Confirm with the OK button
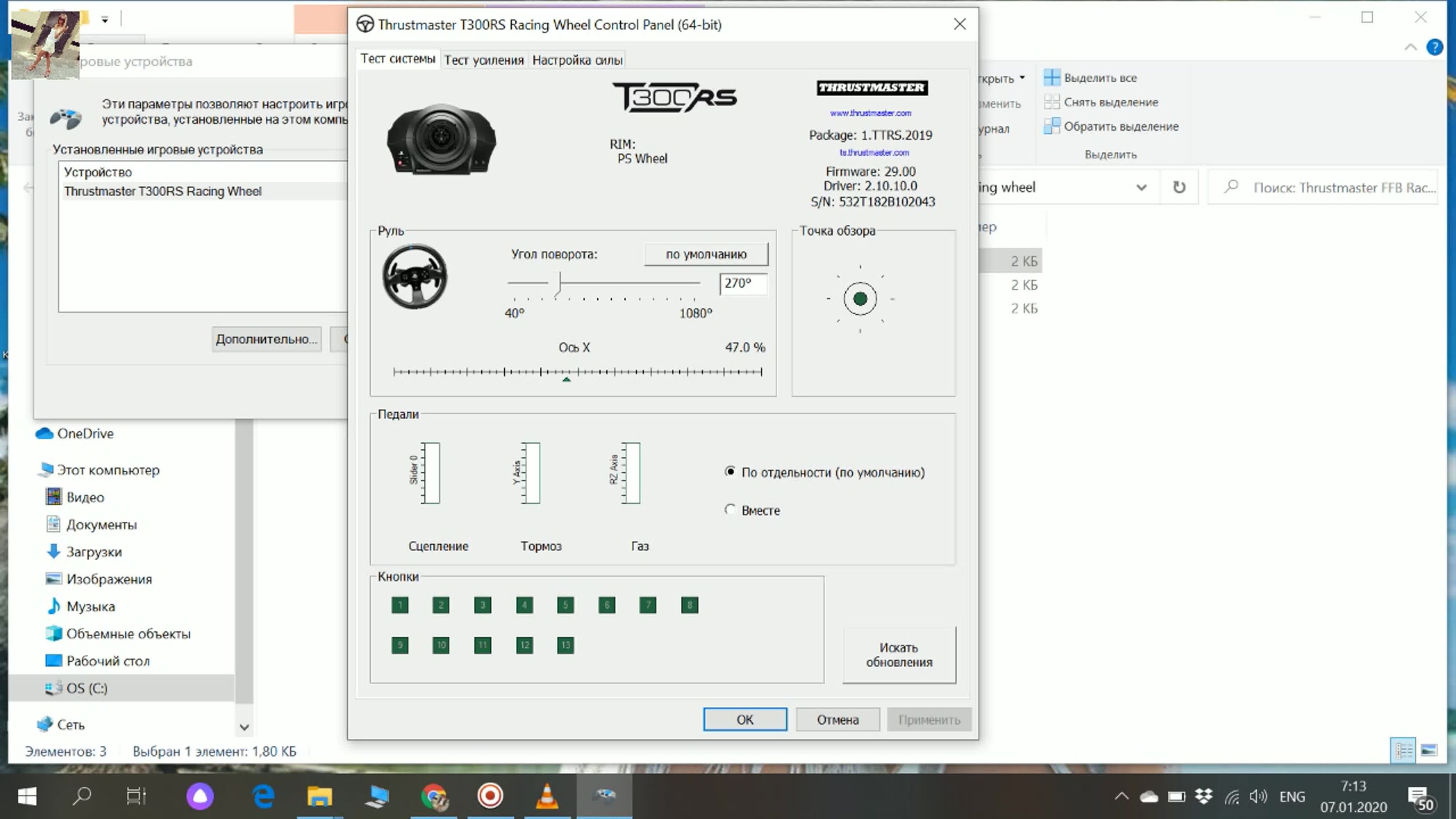The height and width of the screenshot is (819, 1456). click(744, 719)
